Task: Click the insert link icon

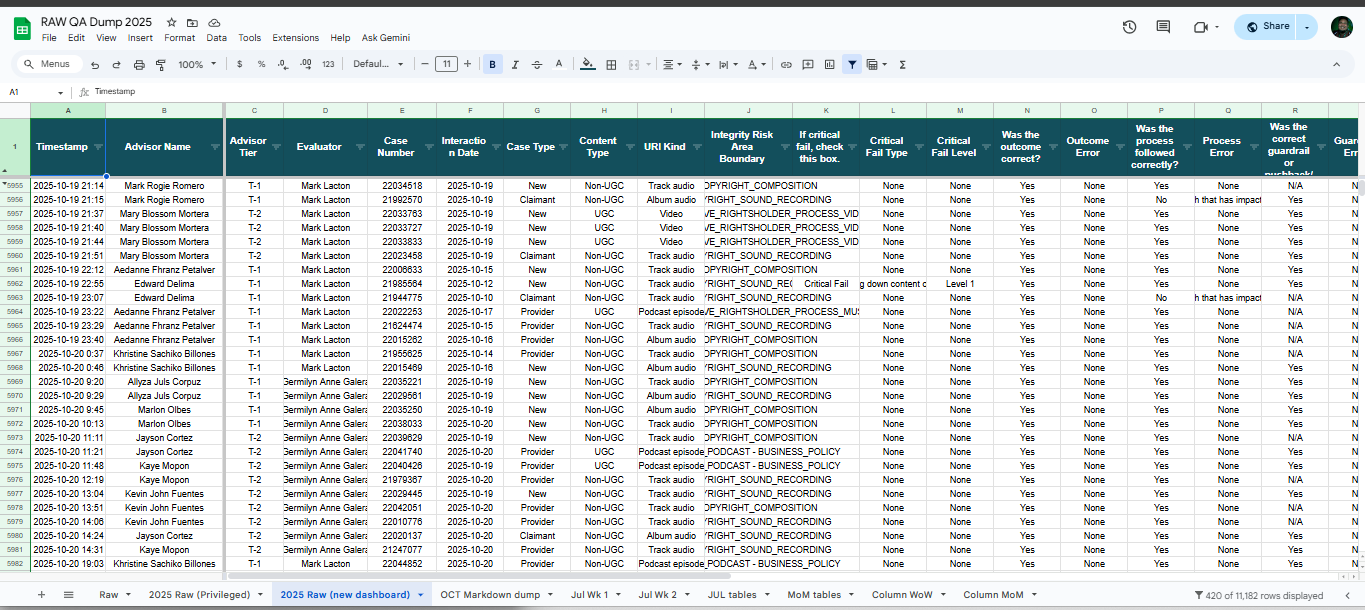Action: click(x=786, y=64)
